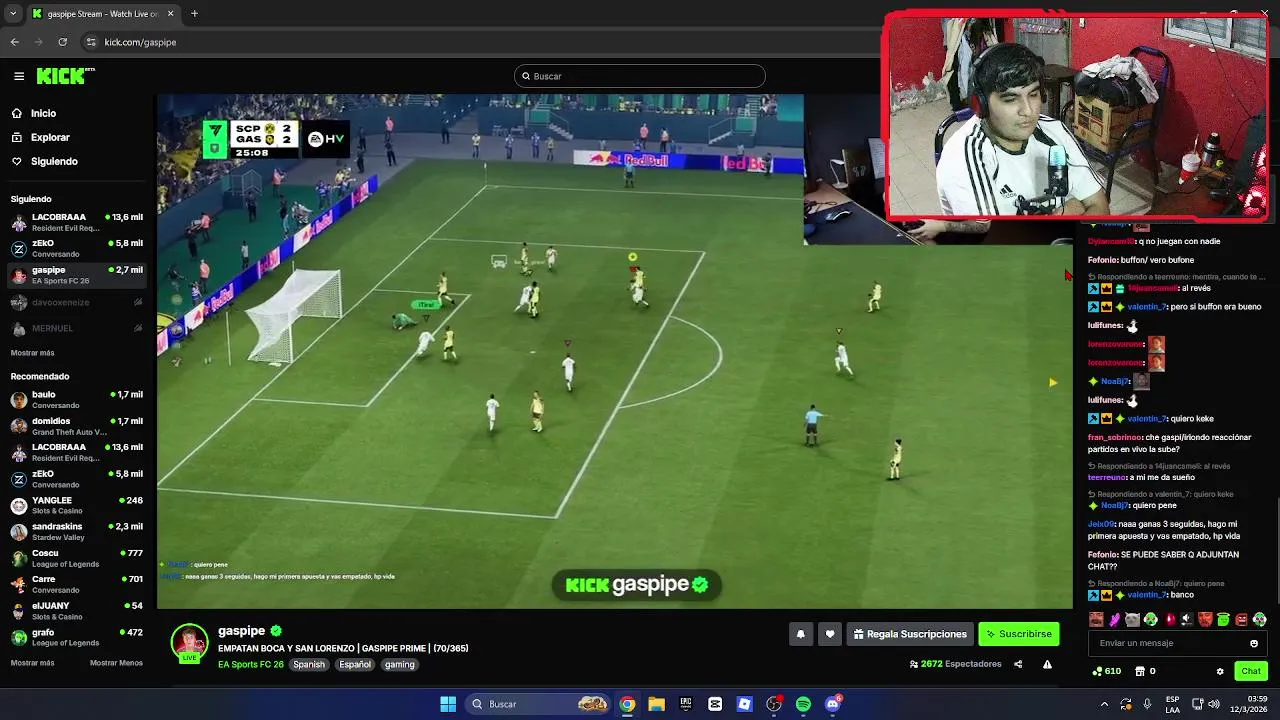
Task: Click the browser back arrow
Action: tap(14, 42)
